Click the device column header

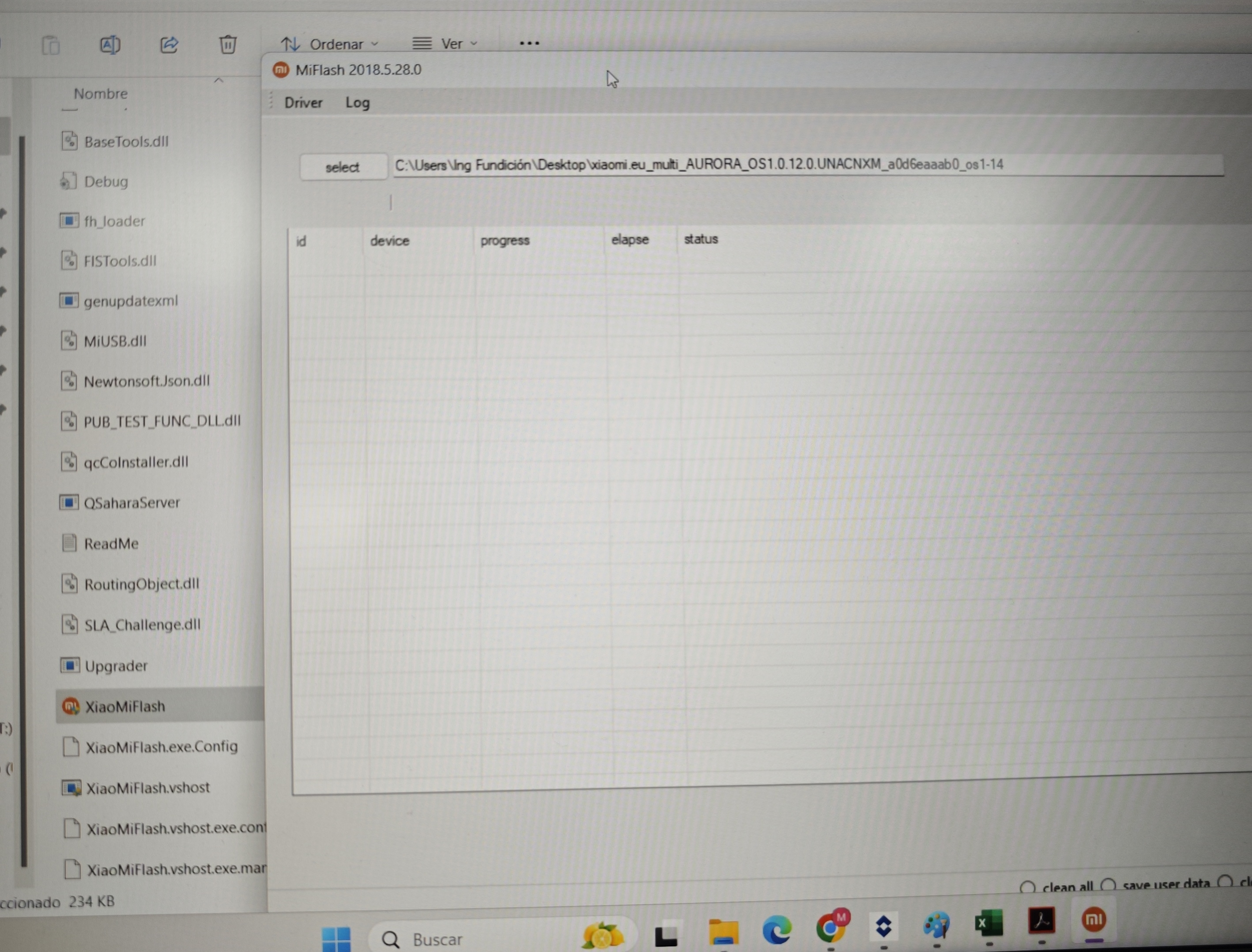pyautogui.click(x=389, y=241)
